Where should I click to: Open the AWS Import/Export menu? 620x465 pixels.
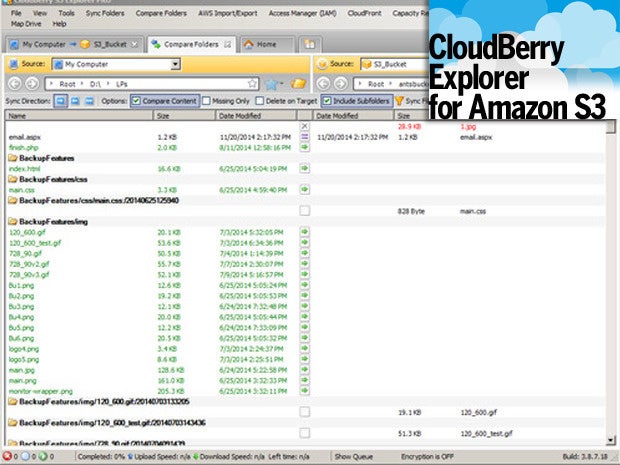tap(228, 13)
